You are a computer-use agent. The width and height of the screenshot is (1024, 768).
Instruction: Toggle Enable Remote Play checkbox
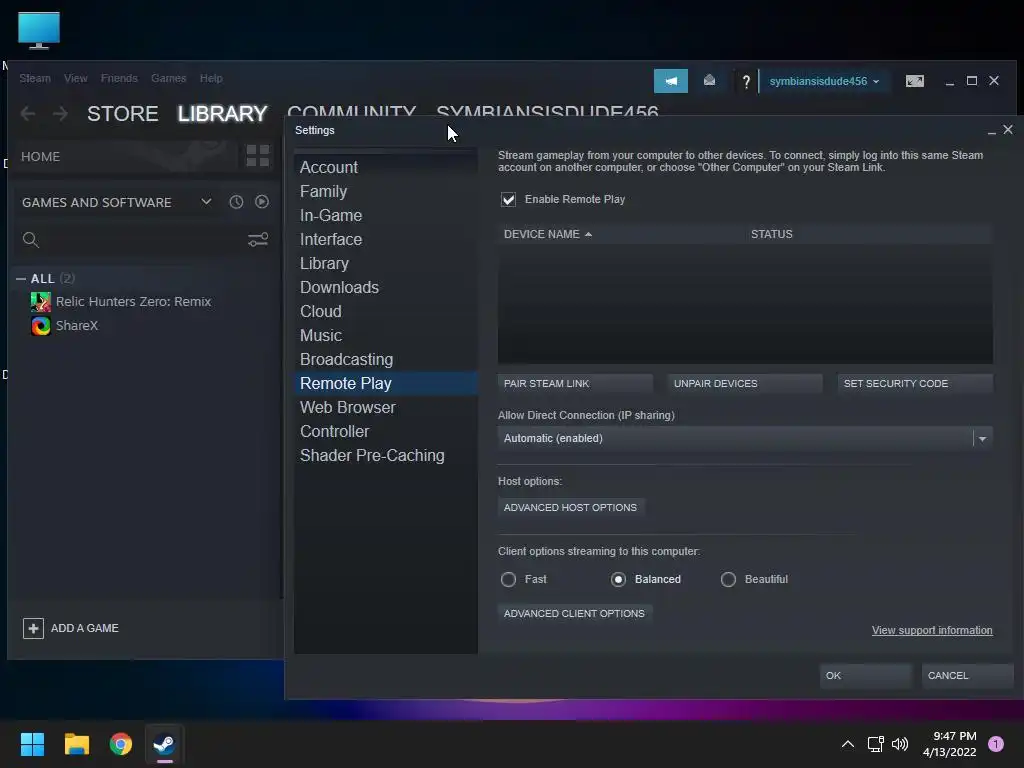tap(508, 199)
